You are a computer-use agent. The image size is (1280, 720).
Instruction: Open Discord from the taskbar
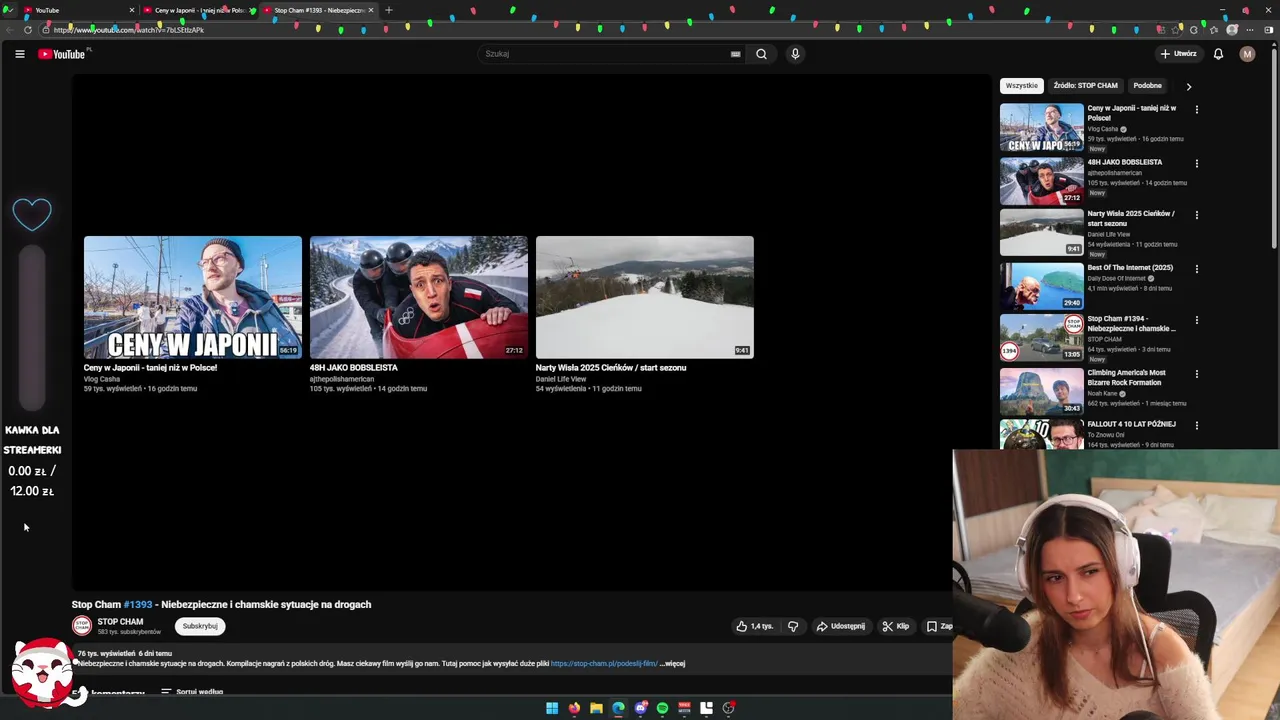point(641,708)
